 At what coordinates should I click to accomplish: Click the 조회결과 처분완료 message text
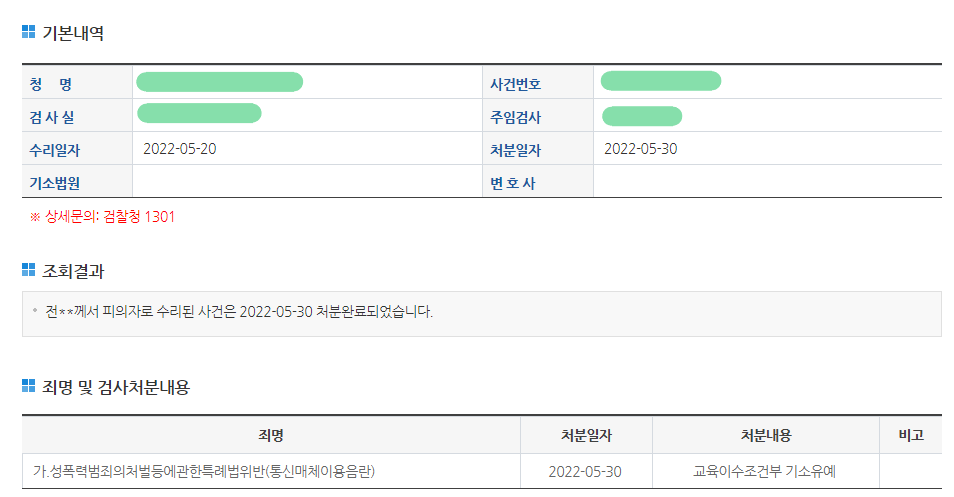239,311
